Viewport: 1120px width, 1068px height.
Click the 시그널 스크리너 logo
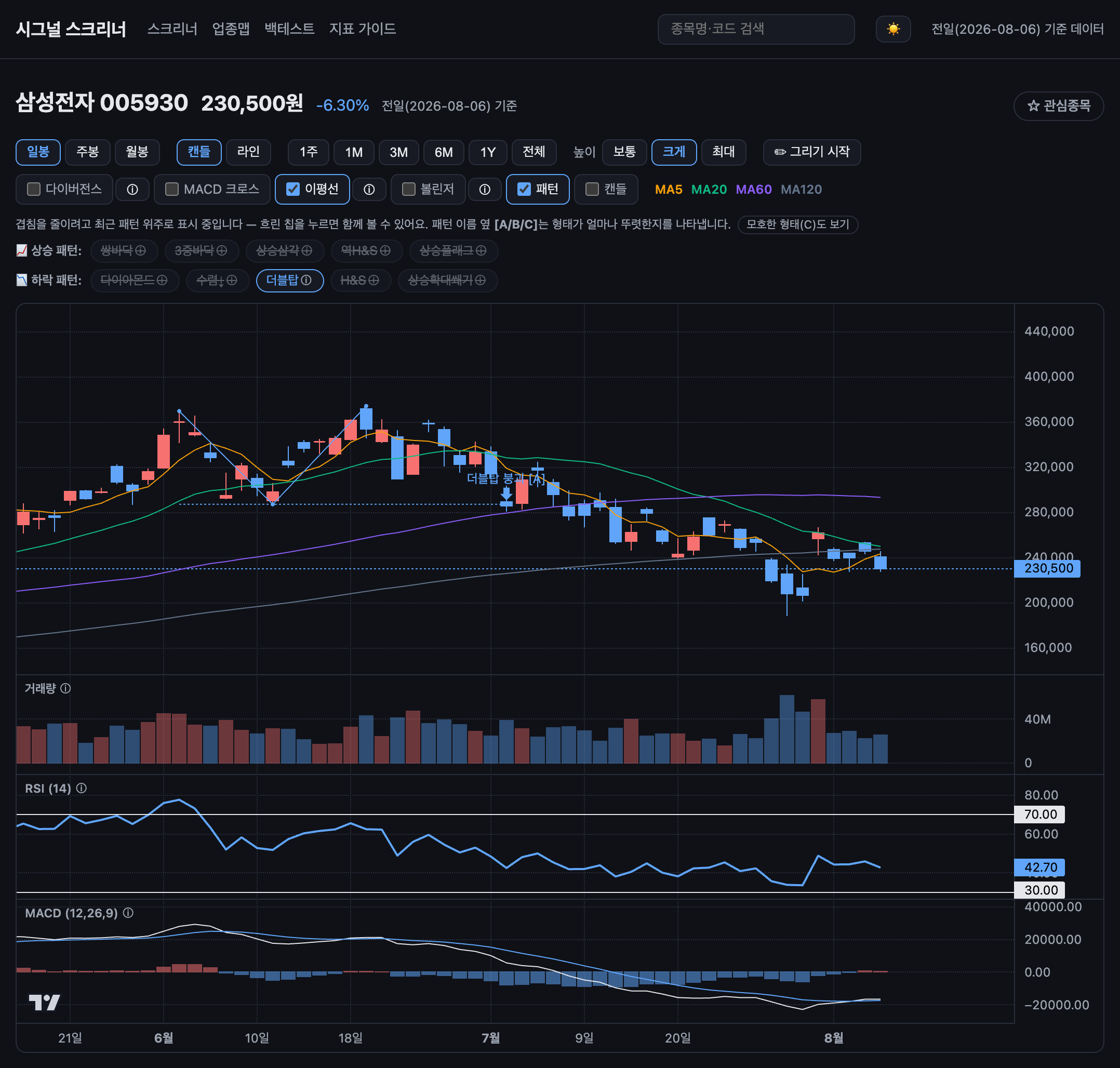point(71,29)
